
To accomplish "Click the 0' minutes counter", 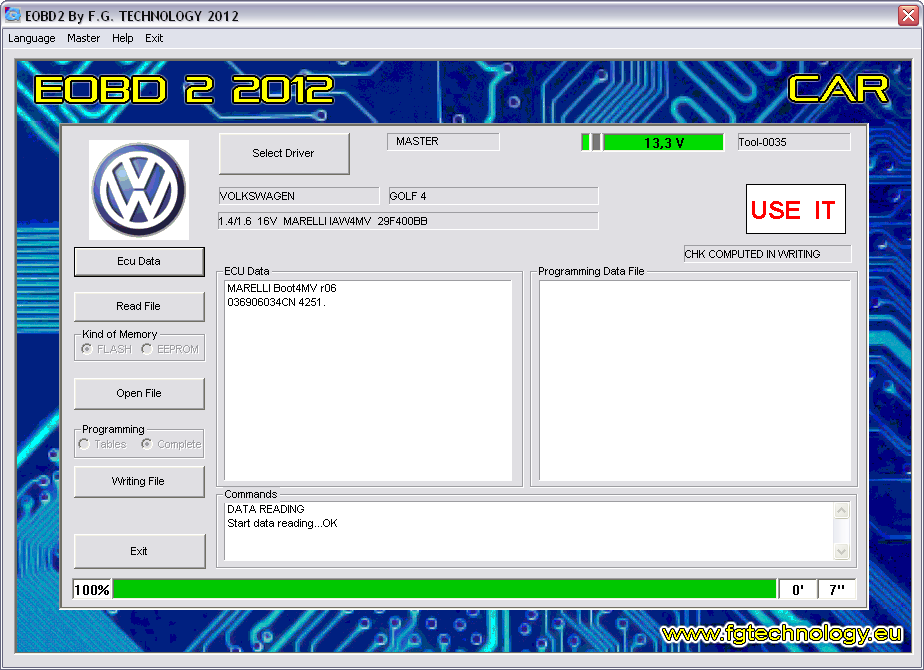I will point(798,590).
